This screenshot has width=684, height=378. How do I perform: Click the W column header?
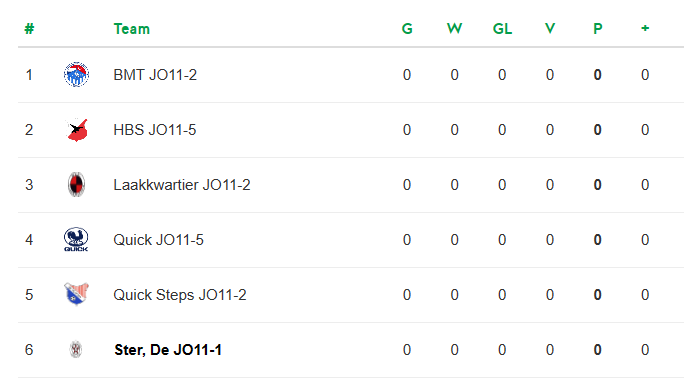click(455, 29)
